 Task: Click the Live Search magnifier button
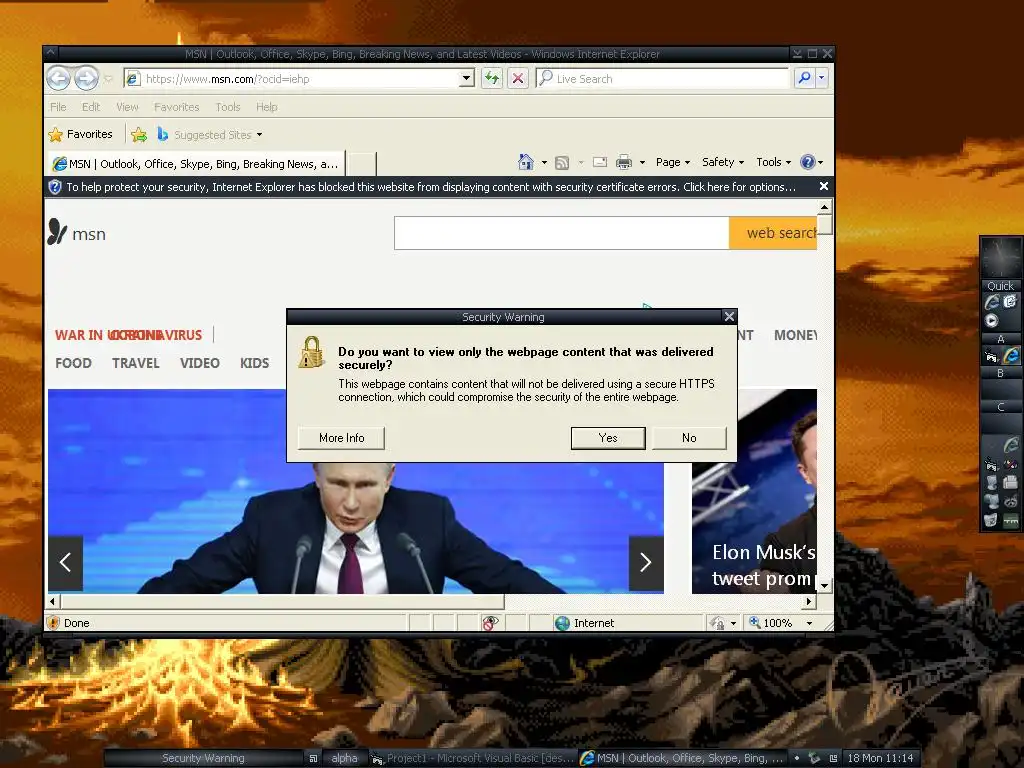pos(805,78)
